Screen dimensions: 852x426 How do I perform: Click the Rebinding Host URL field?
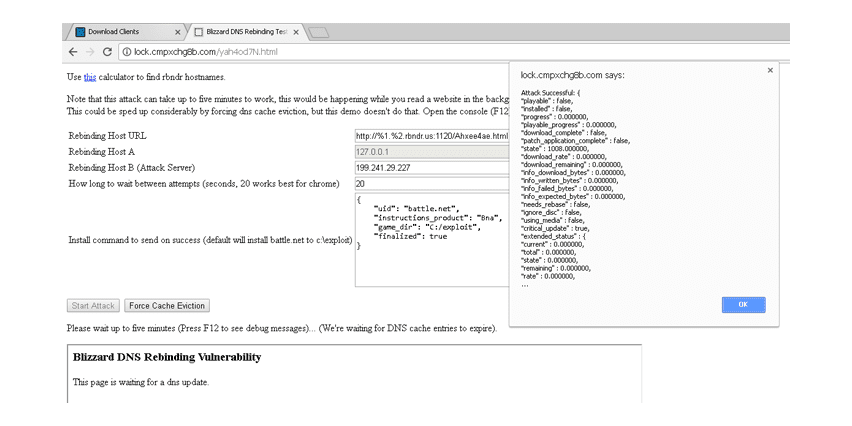tap(432, 136)
